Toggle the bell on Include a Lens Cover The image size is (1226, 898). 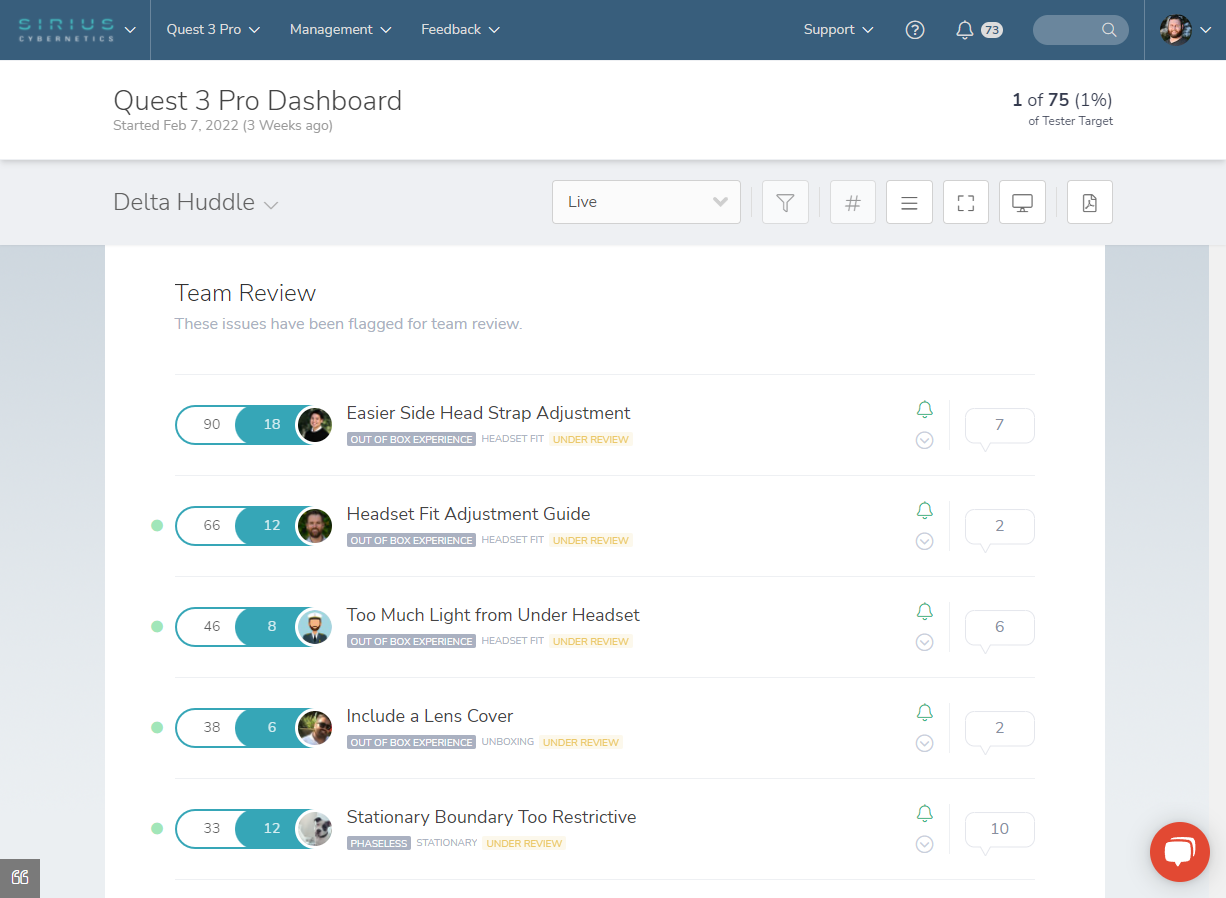point(924,712)
